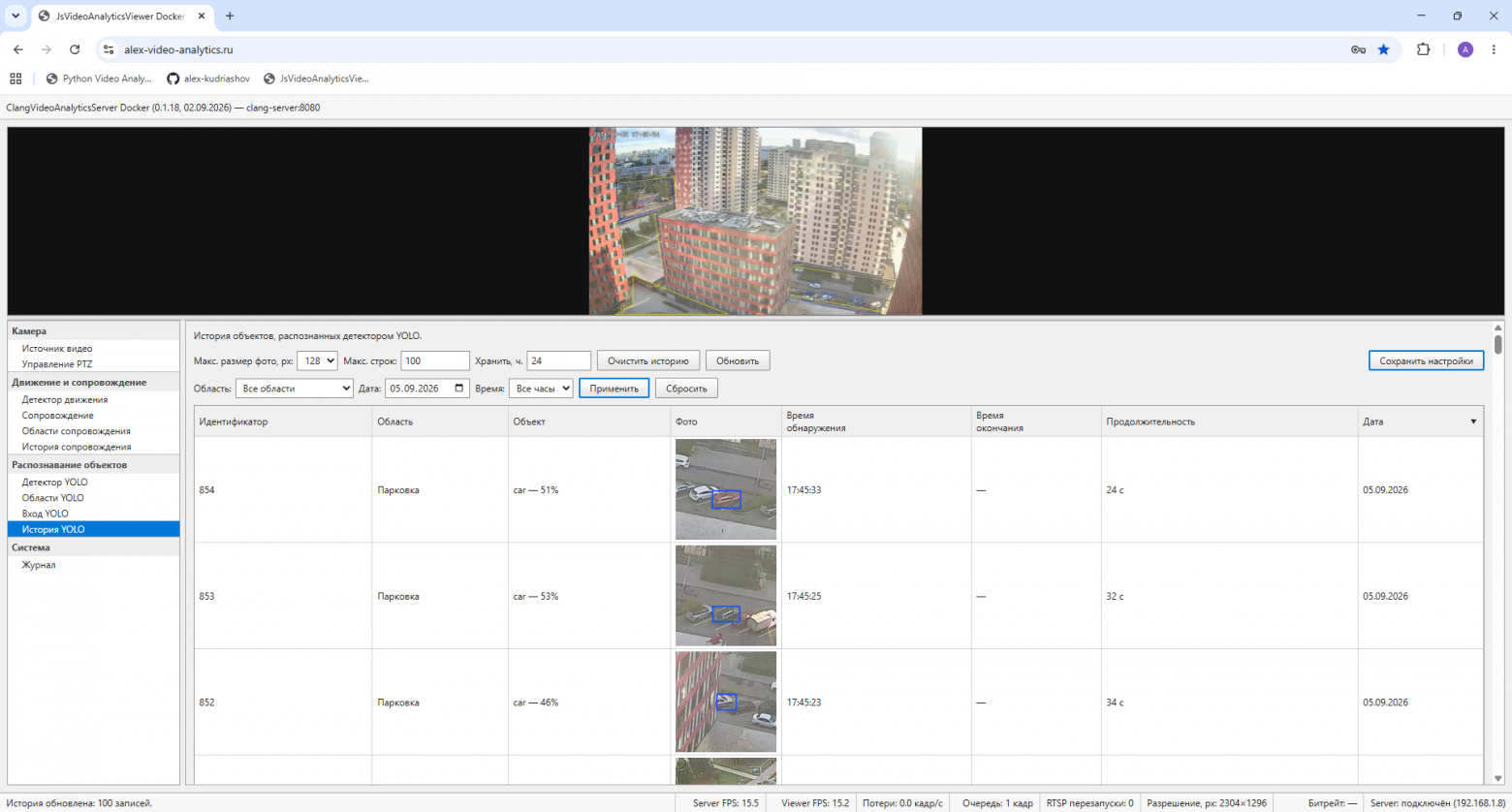The image size is (1512, 812).
Task: Close the JsVideoAnalyticsViewer Docker tab
Action: (202, 16)
